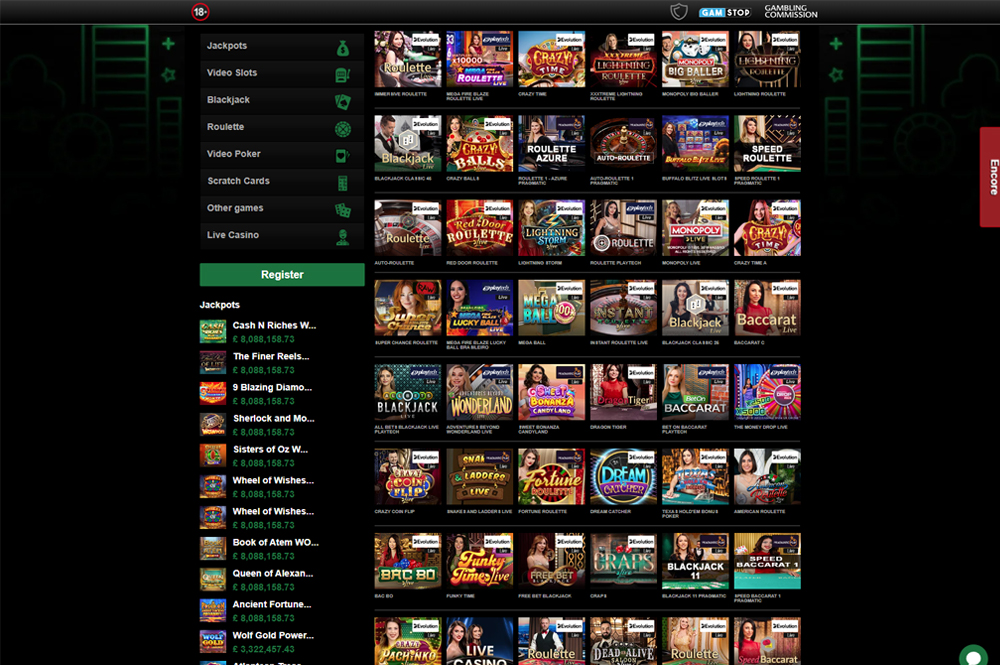The height and width of the screenshot is (665, 1000).
Task: Launch Lightning Roulette game tile
Action: (x=767, y=59)
